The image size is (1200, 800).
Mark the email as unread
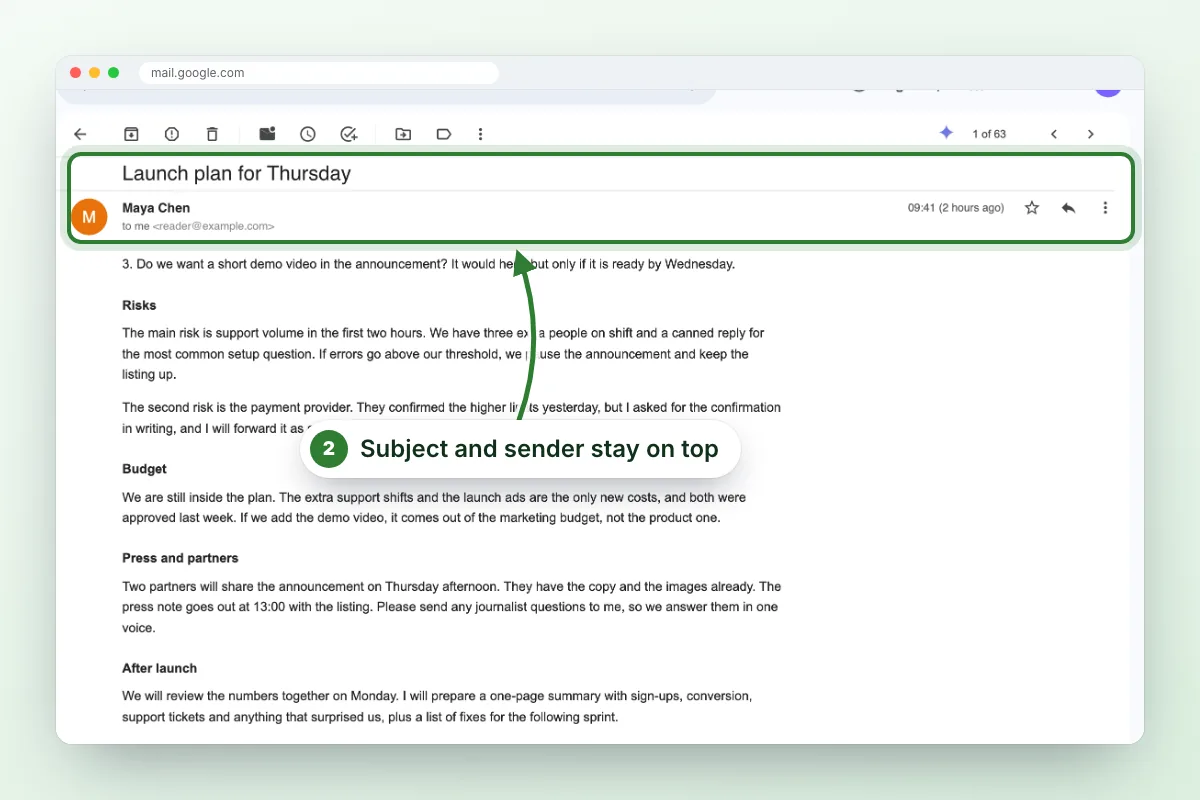point(267,134)
